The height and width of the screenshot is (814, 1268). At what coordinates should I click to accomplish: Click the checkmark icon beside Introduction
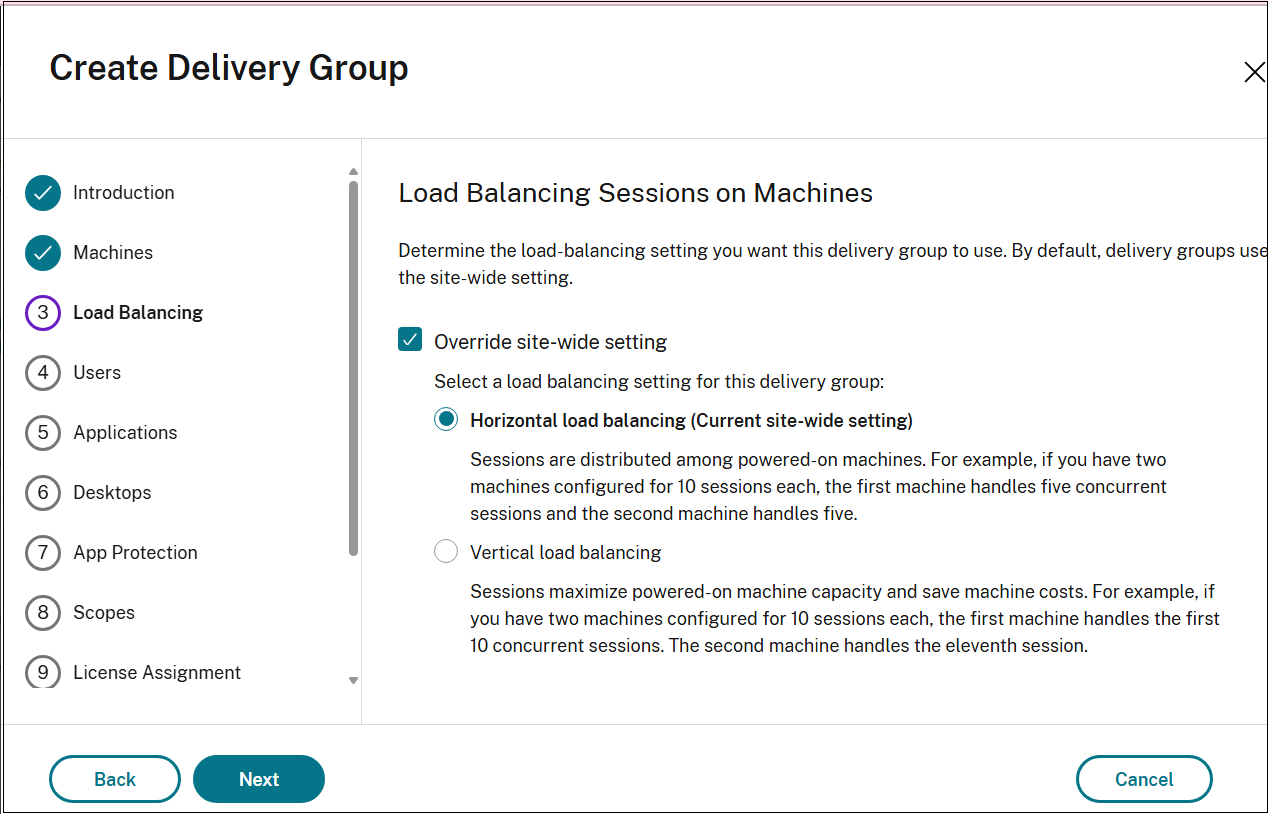(x=42, y=192)
